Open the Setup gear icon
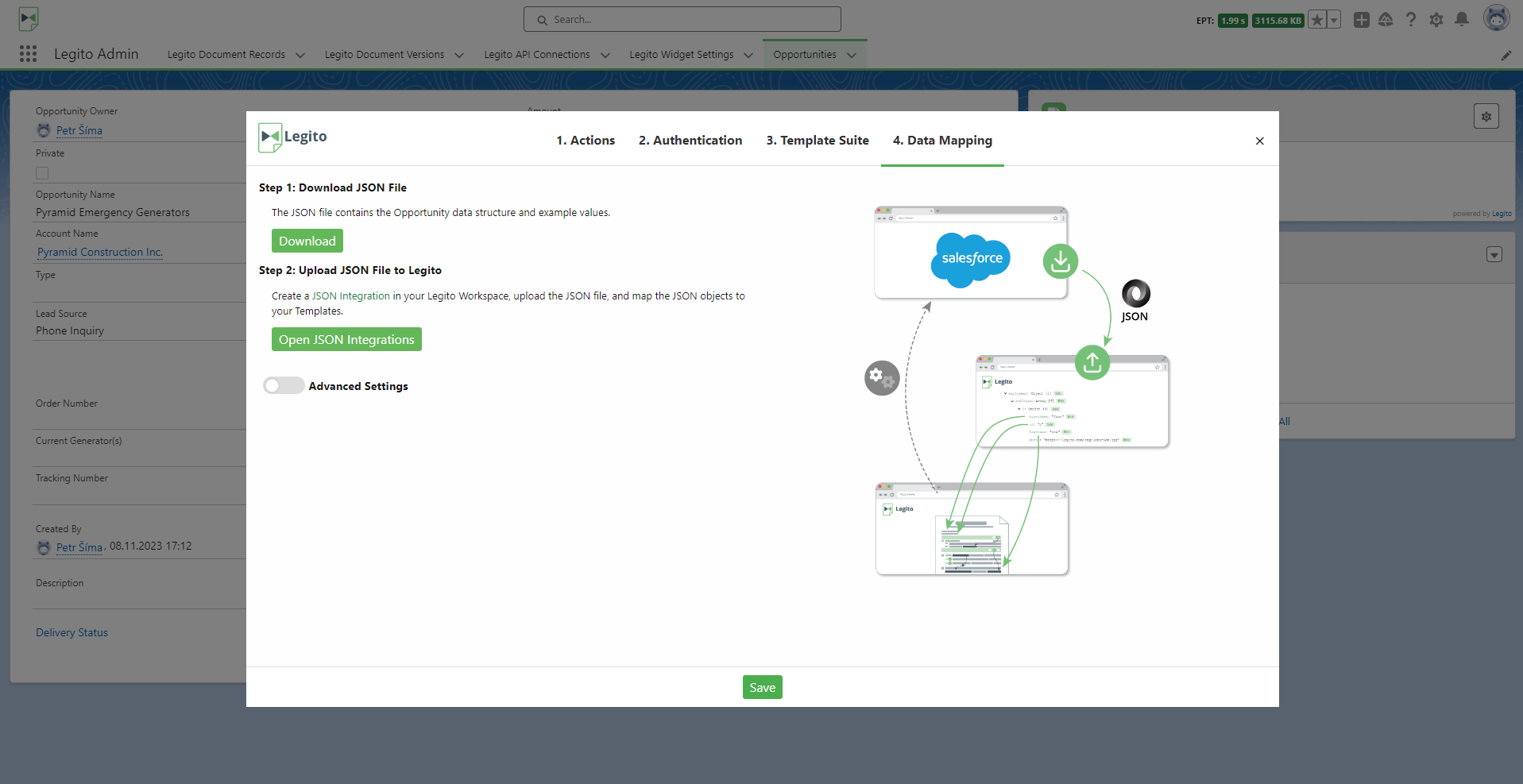 1436,20
